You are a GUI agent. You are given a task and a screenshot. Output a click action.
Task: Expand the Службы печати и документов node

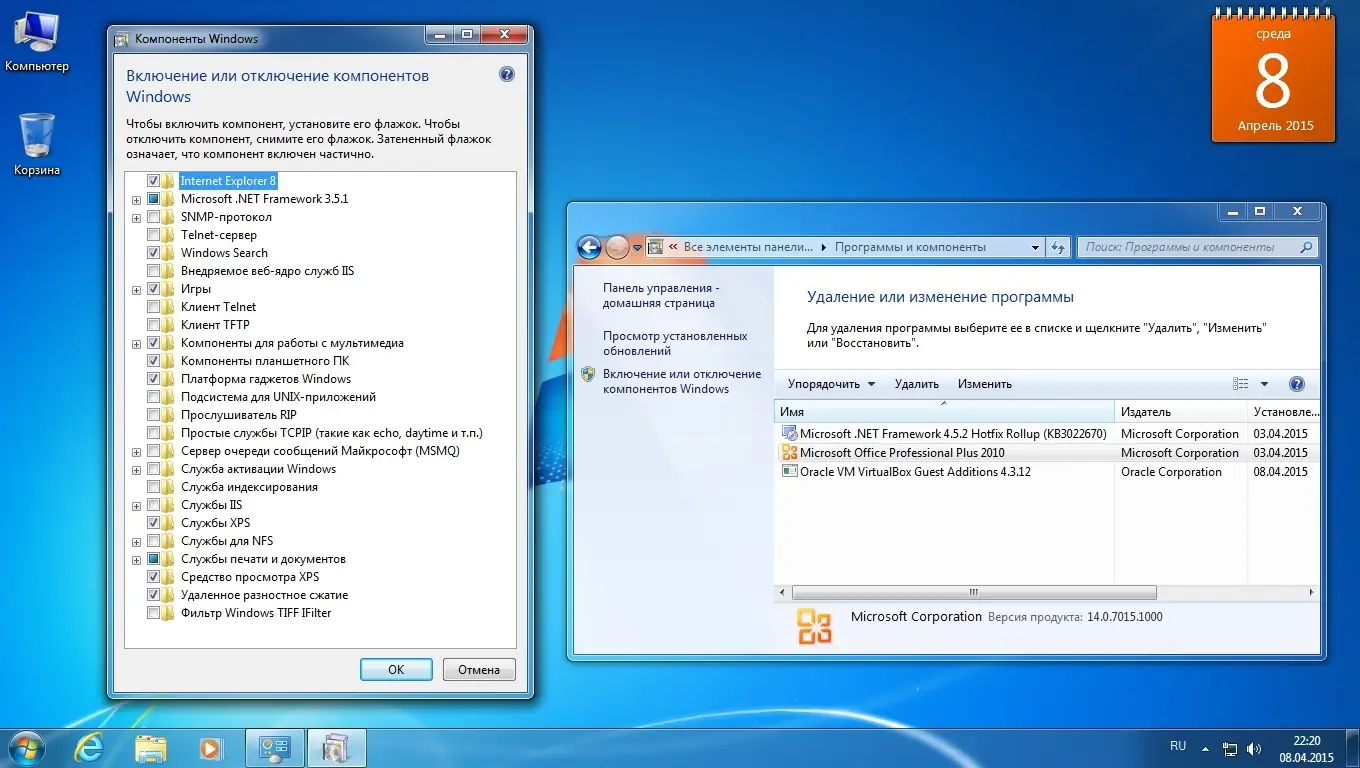[x=136, y=559]
